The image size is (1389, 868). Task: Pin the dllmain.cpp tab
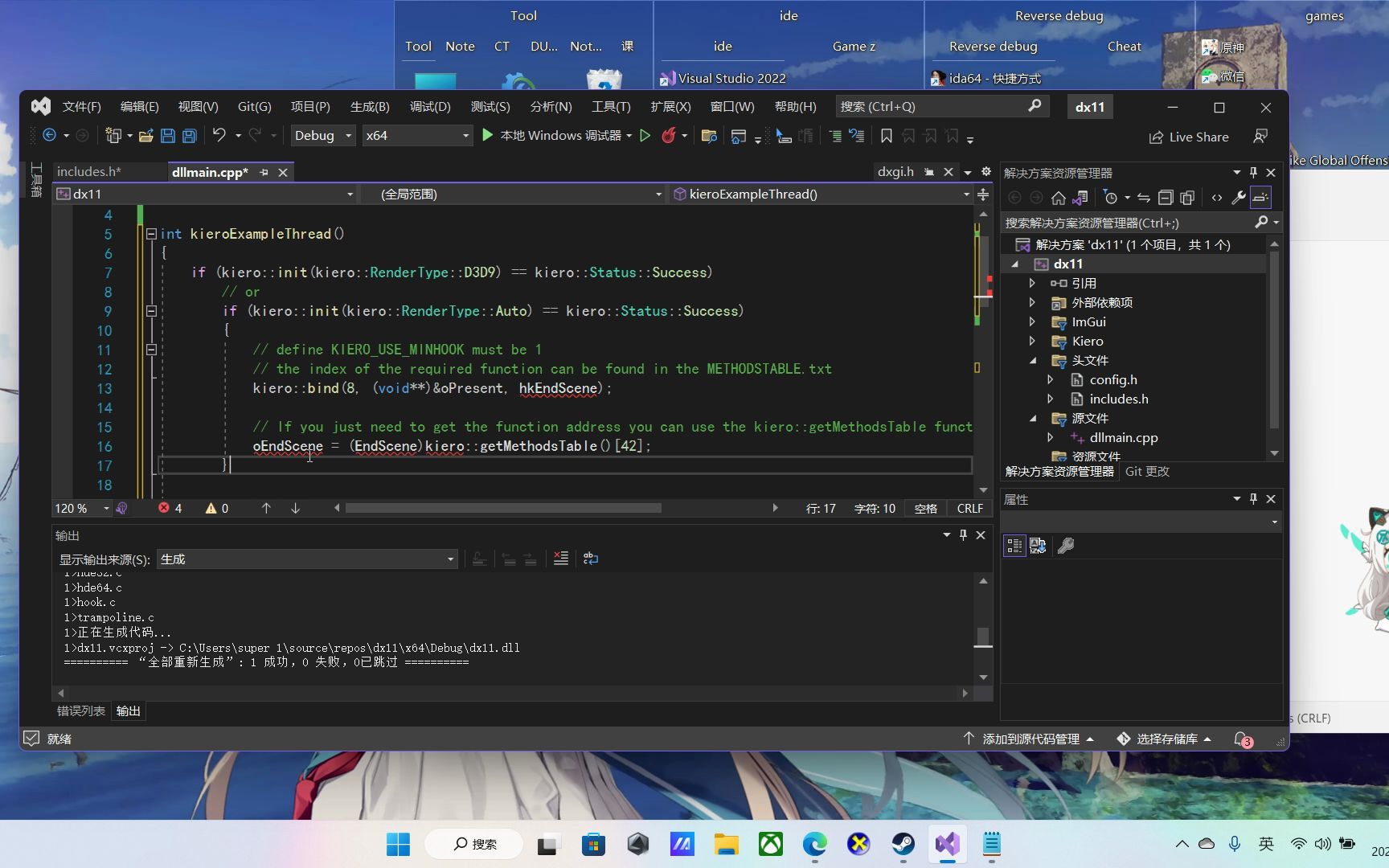[x=264, y=171]
